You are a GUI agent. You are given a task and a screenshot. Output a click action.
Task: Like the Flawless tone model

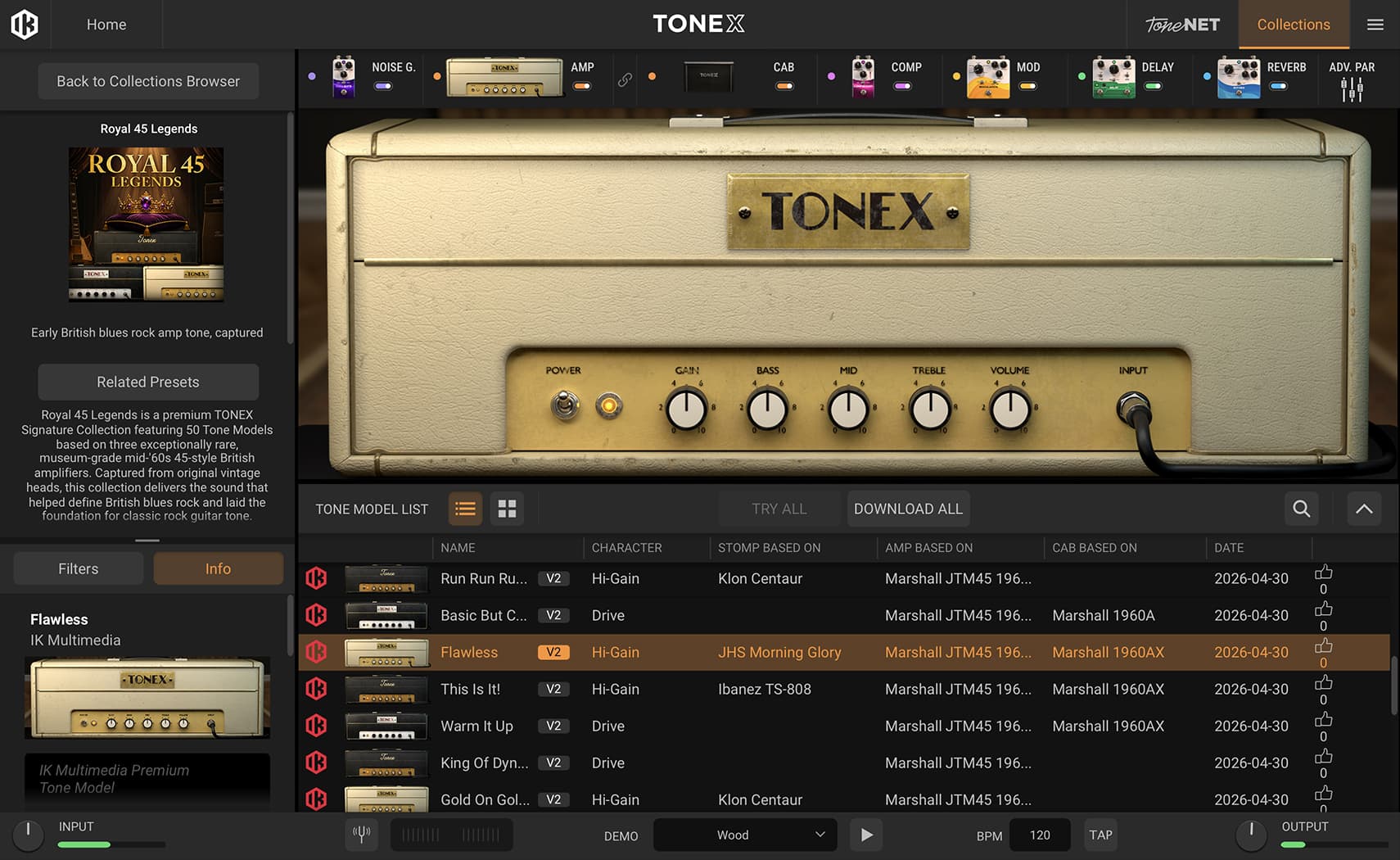click(1323, 646)
